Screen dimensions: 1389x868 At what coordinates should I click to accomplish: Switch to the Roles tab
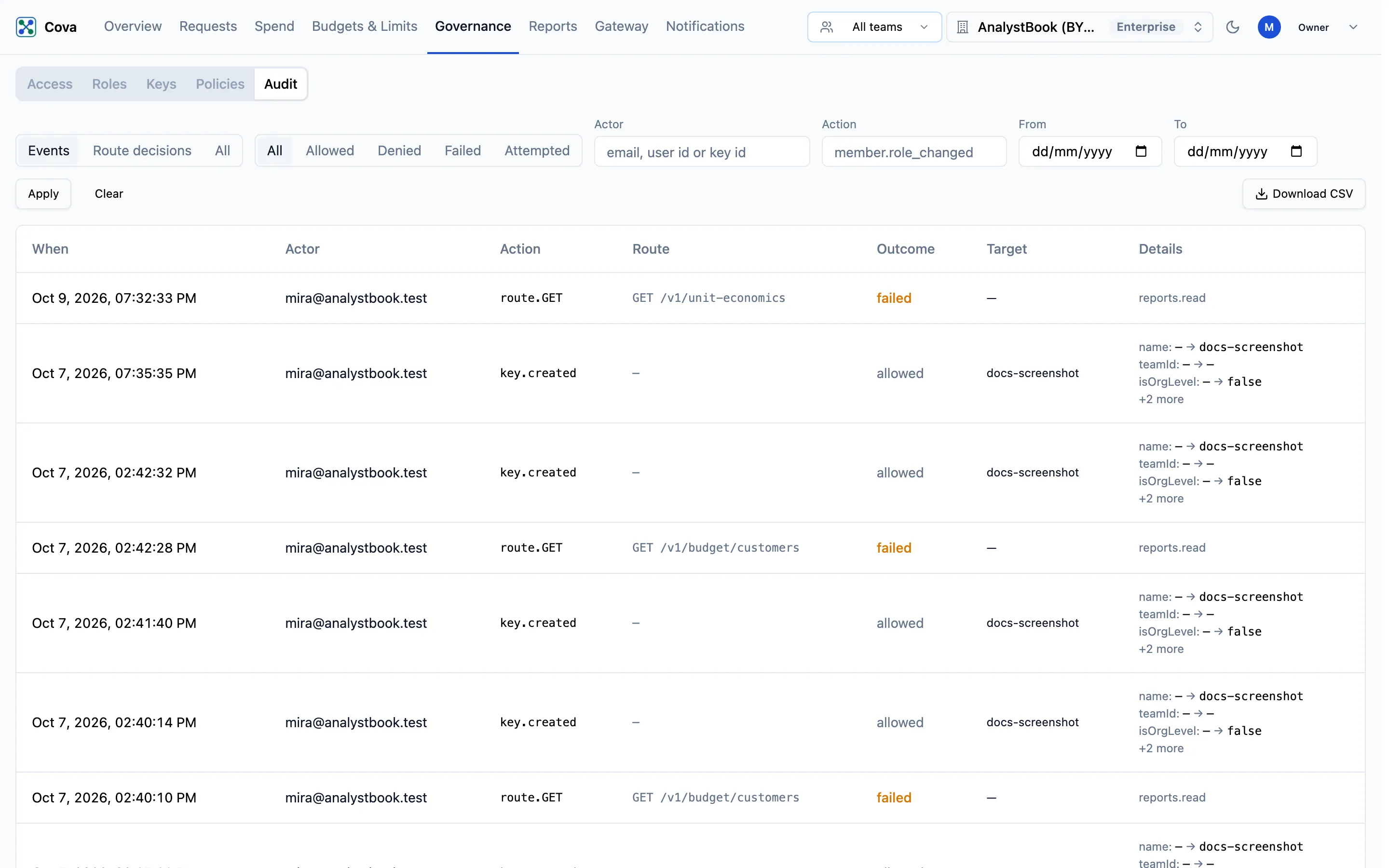point(109,84)
